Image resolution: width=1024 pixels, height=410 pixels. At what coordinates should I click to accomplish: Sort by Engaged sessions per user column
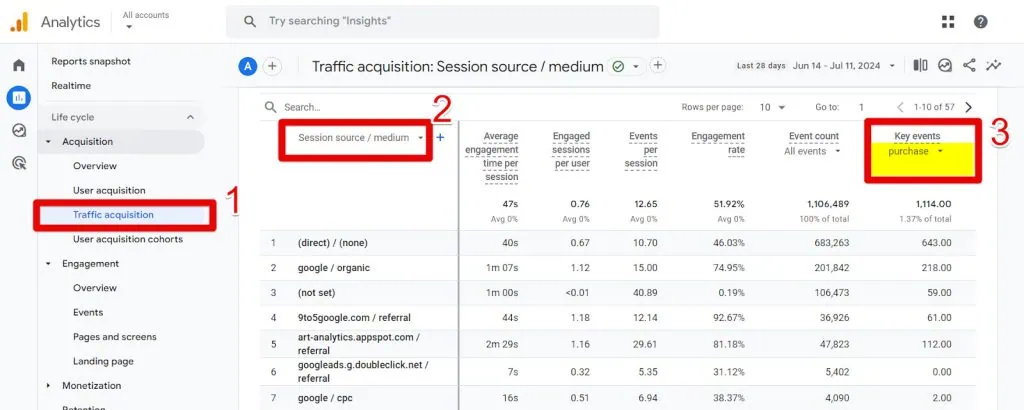[571, 150]
